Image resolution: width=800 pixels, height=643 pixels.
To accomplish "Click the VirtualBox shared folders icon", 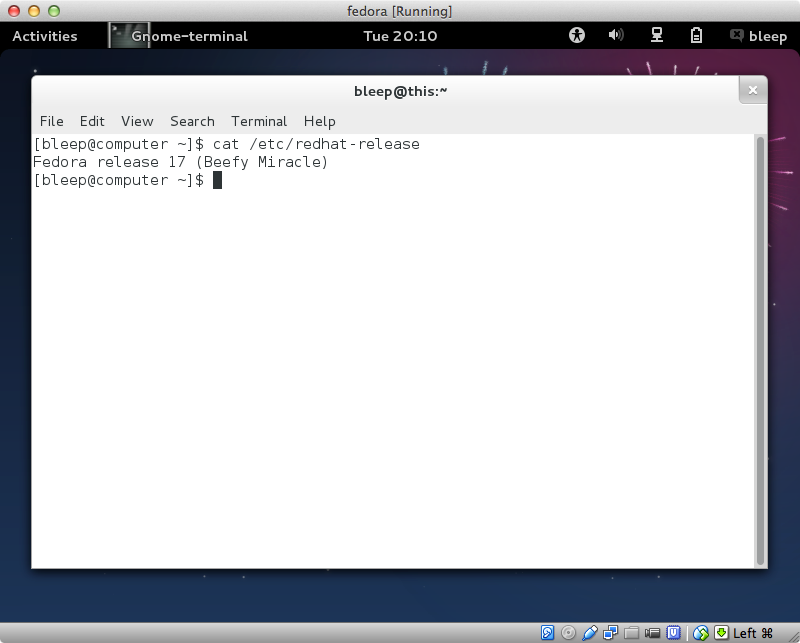I will tap(632, 632).
